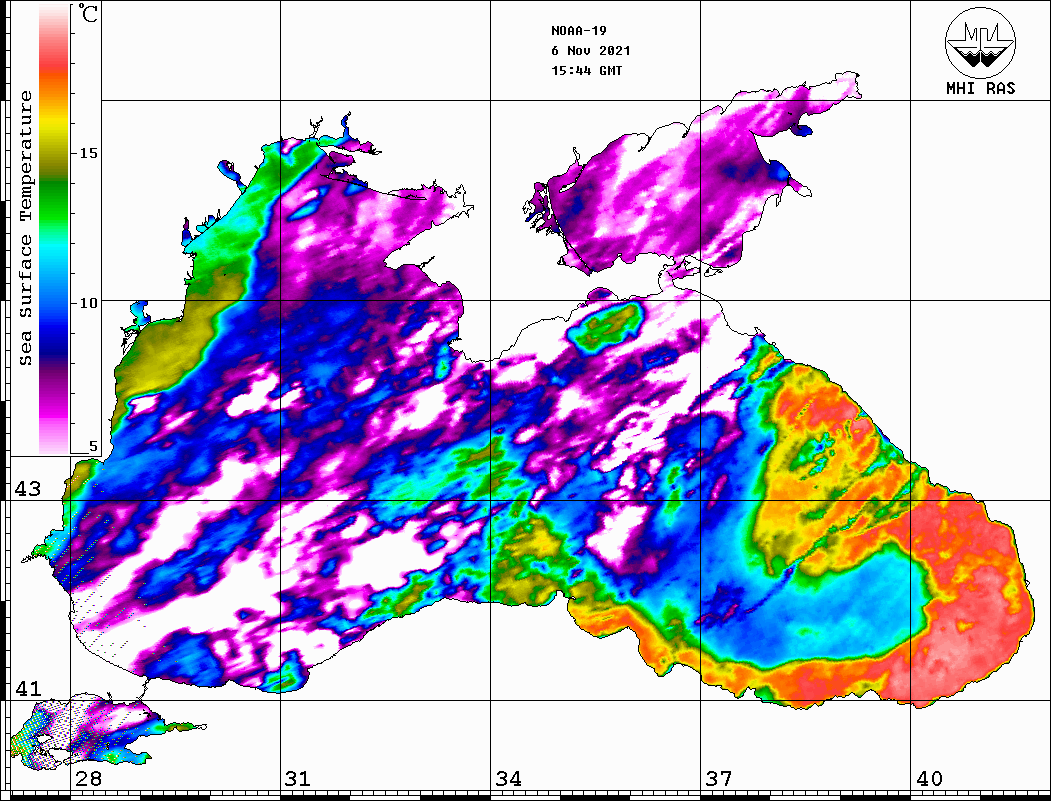Click the latitude label 41

pyautogui.click(x=28, y=689)
